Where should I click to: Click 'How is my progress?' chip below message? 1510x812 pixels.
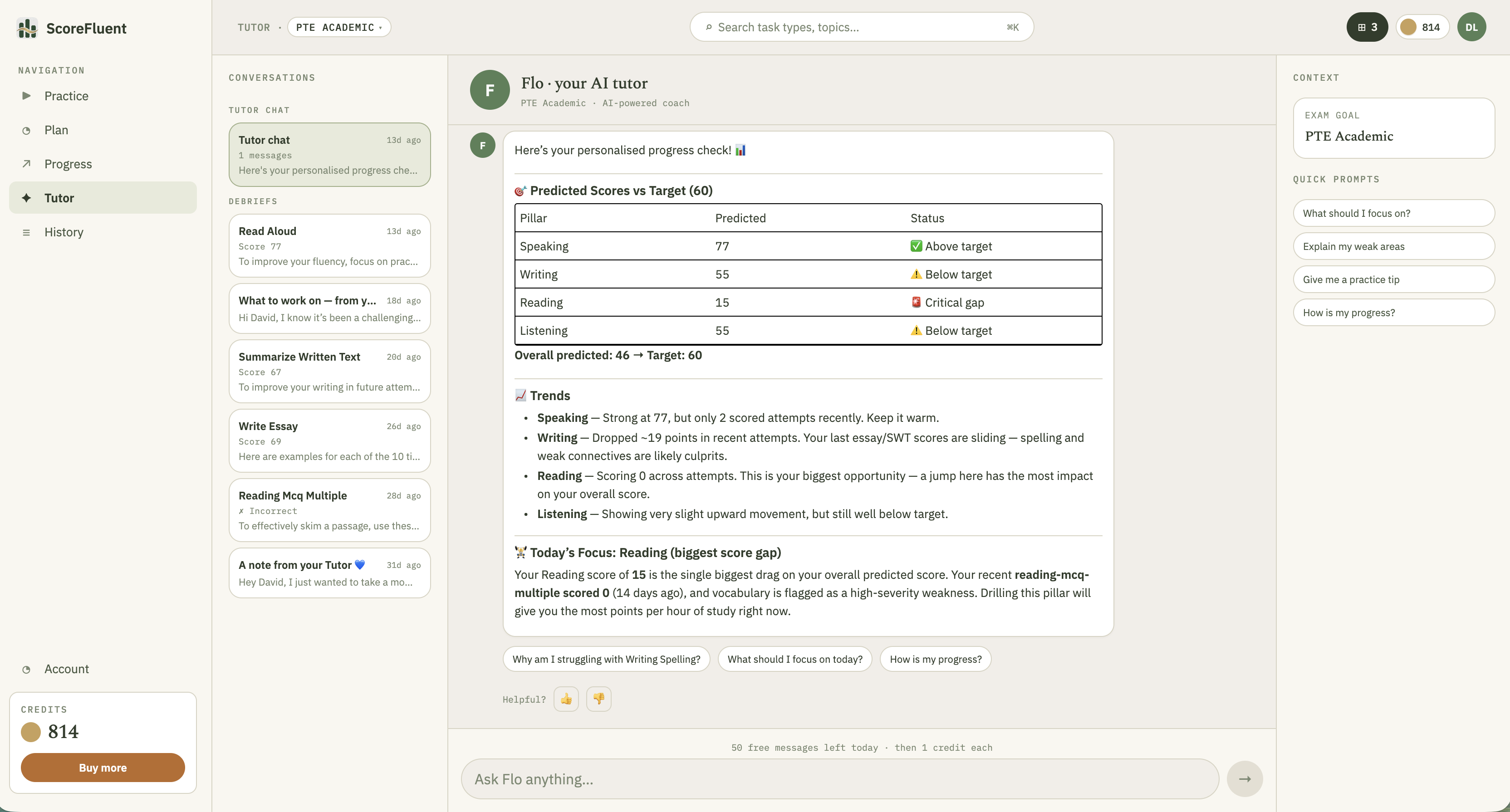[936, 659]
